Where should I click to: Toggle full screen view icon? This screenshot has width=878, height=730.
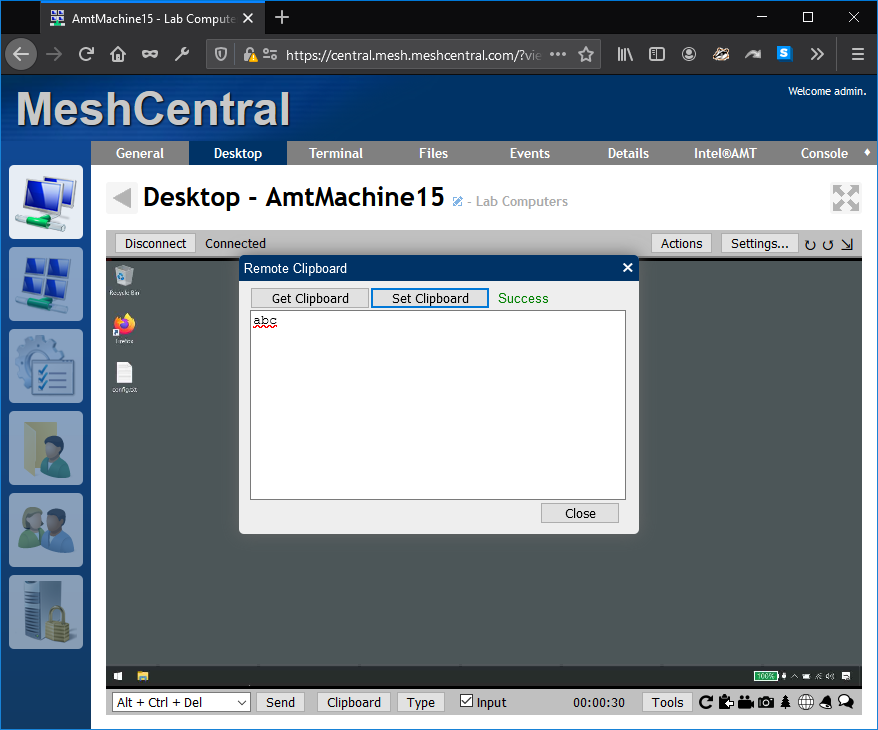[846, 198]
